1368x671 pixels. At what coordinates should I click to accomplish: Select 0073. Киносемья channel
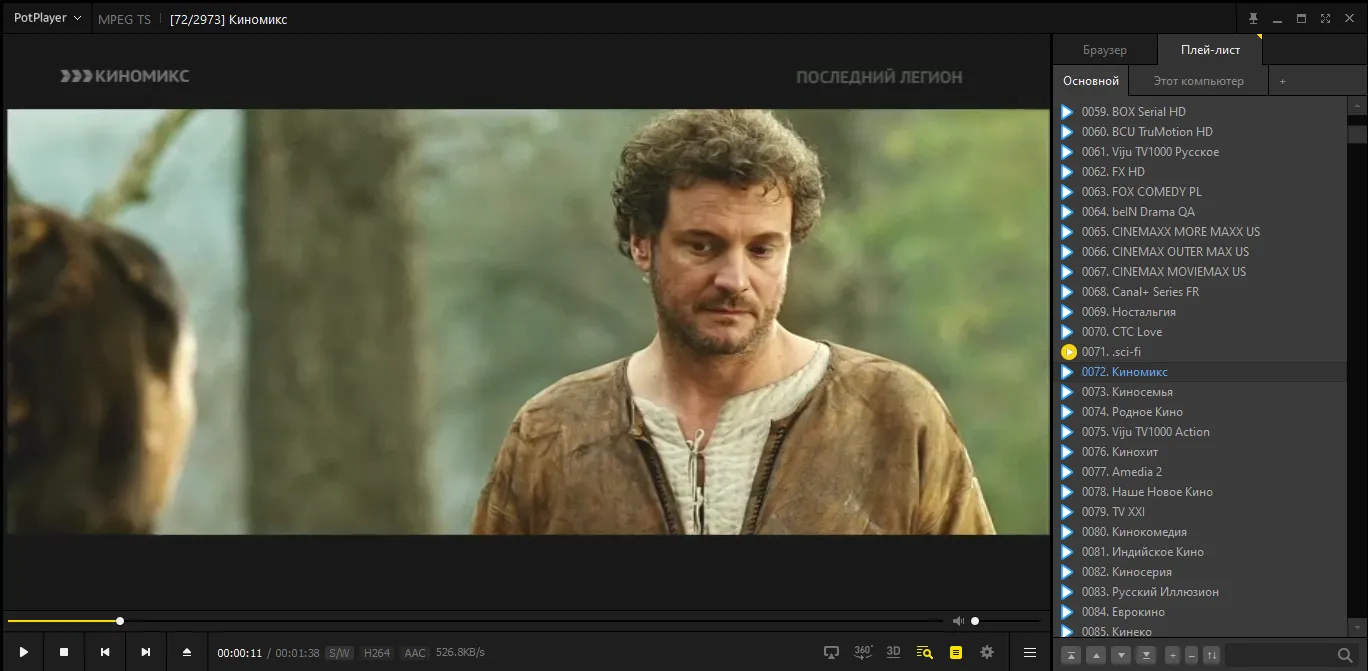(1200, 392)
